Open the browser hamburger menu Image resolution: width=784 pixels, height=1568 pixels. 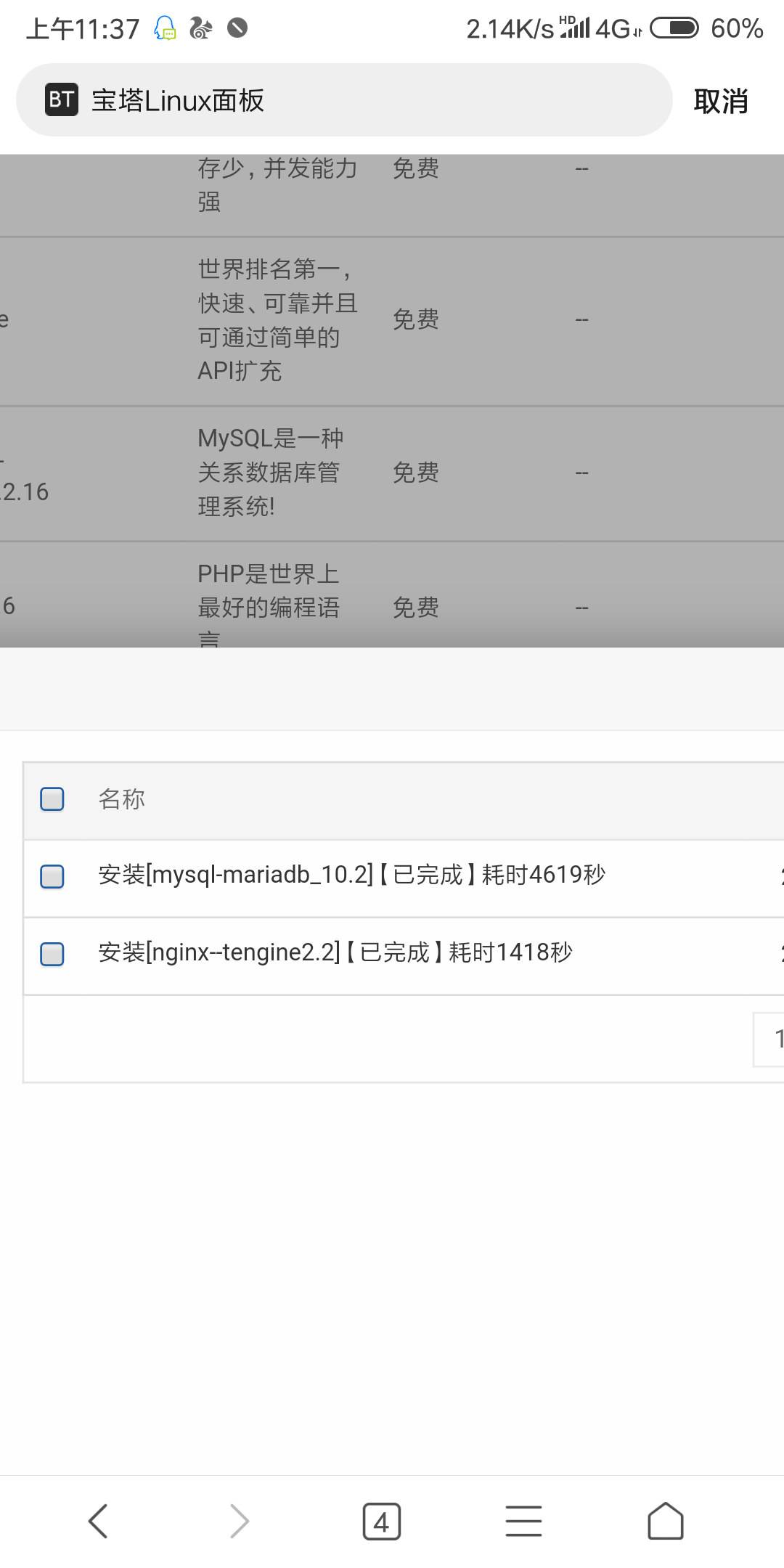coord(523,1521)
